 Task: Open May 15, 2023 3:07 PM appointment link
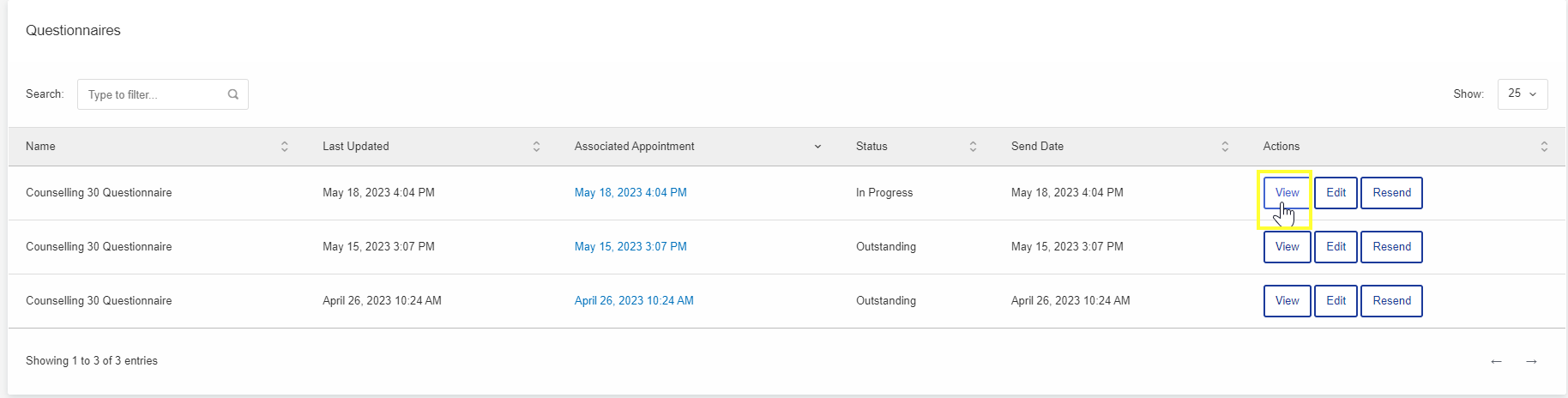630,247
